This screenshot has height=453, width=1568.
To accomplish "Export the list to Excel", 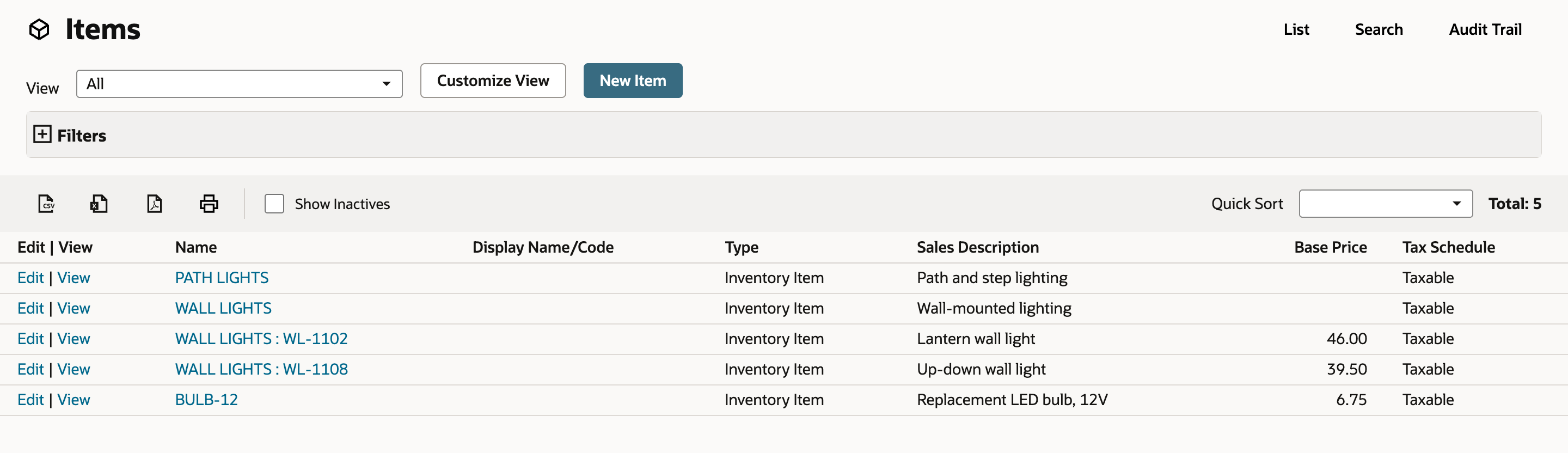I will point(99,204).
